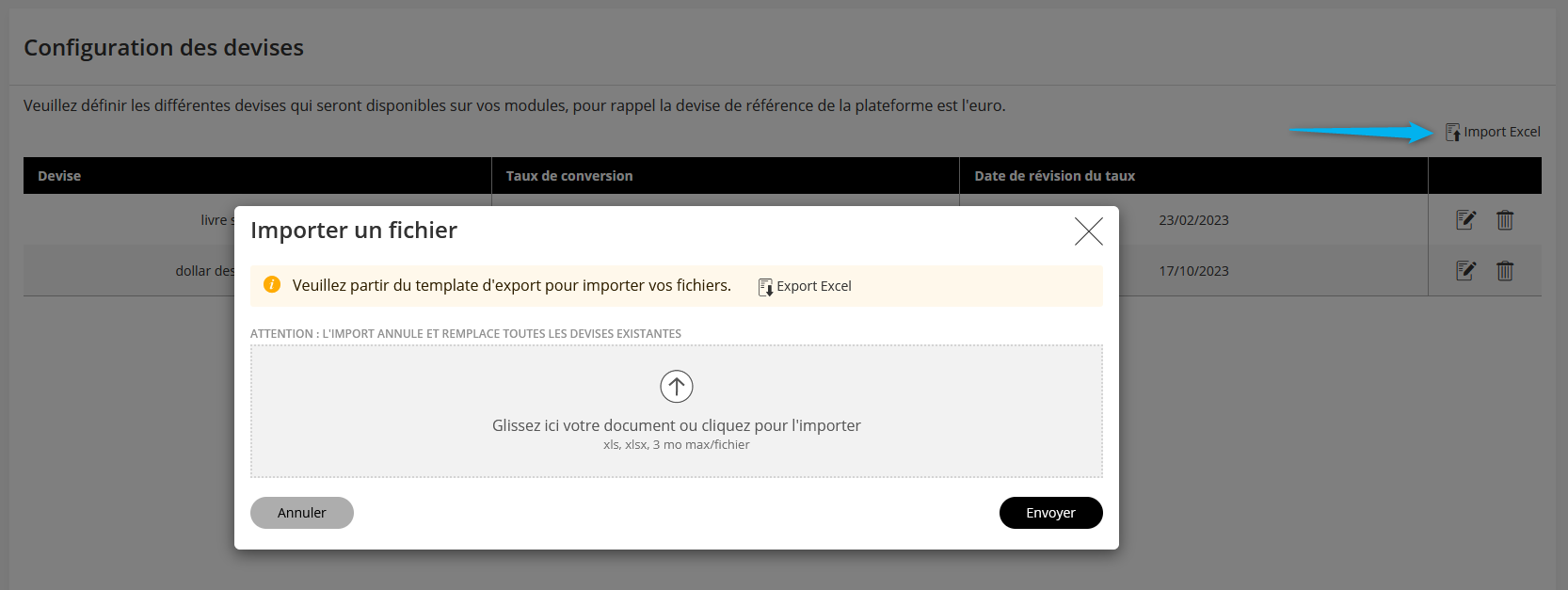Click the Date de révision du taux header

[x=1054, y=176]
